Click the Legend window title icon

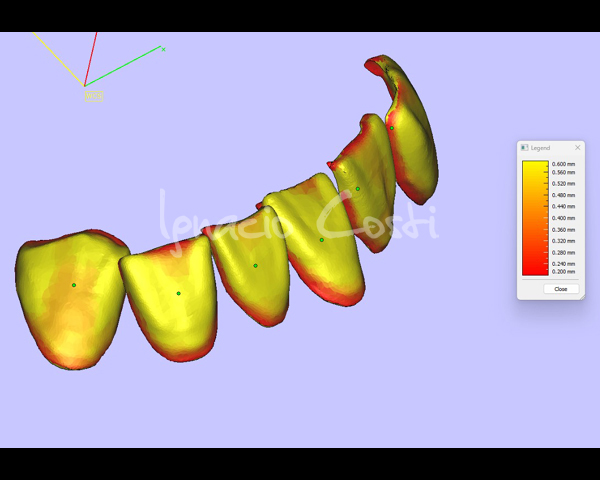click(524, 147)
